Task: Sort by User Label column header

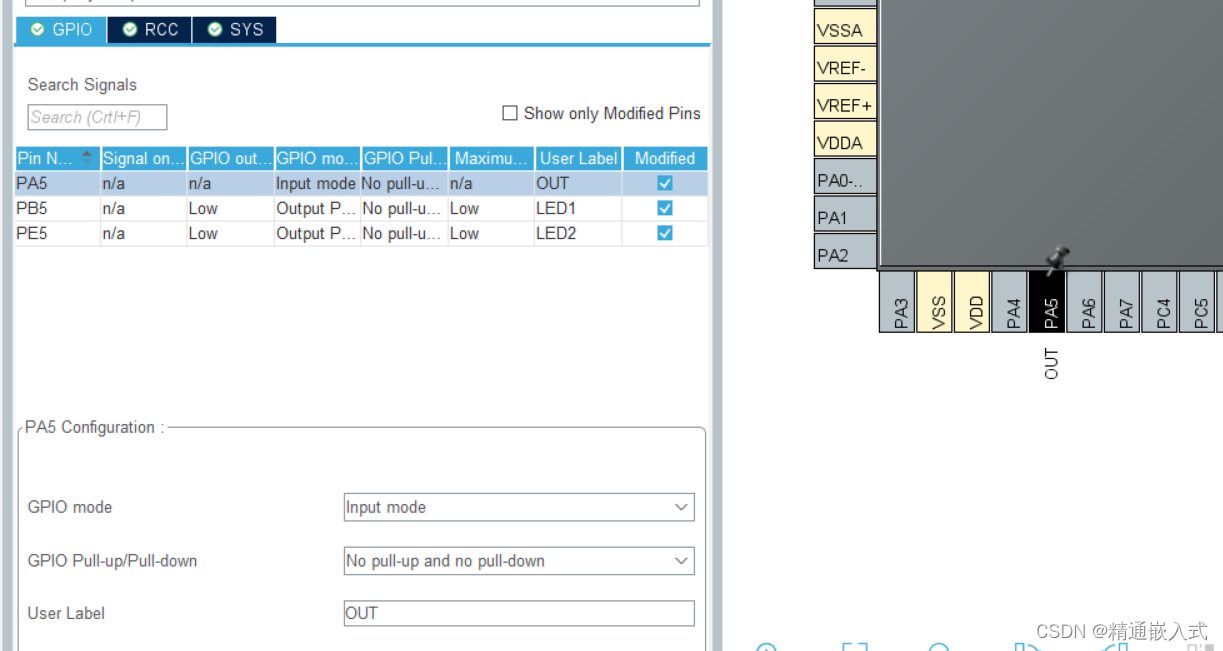Action: pos(578,158)
